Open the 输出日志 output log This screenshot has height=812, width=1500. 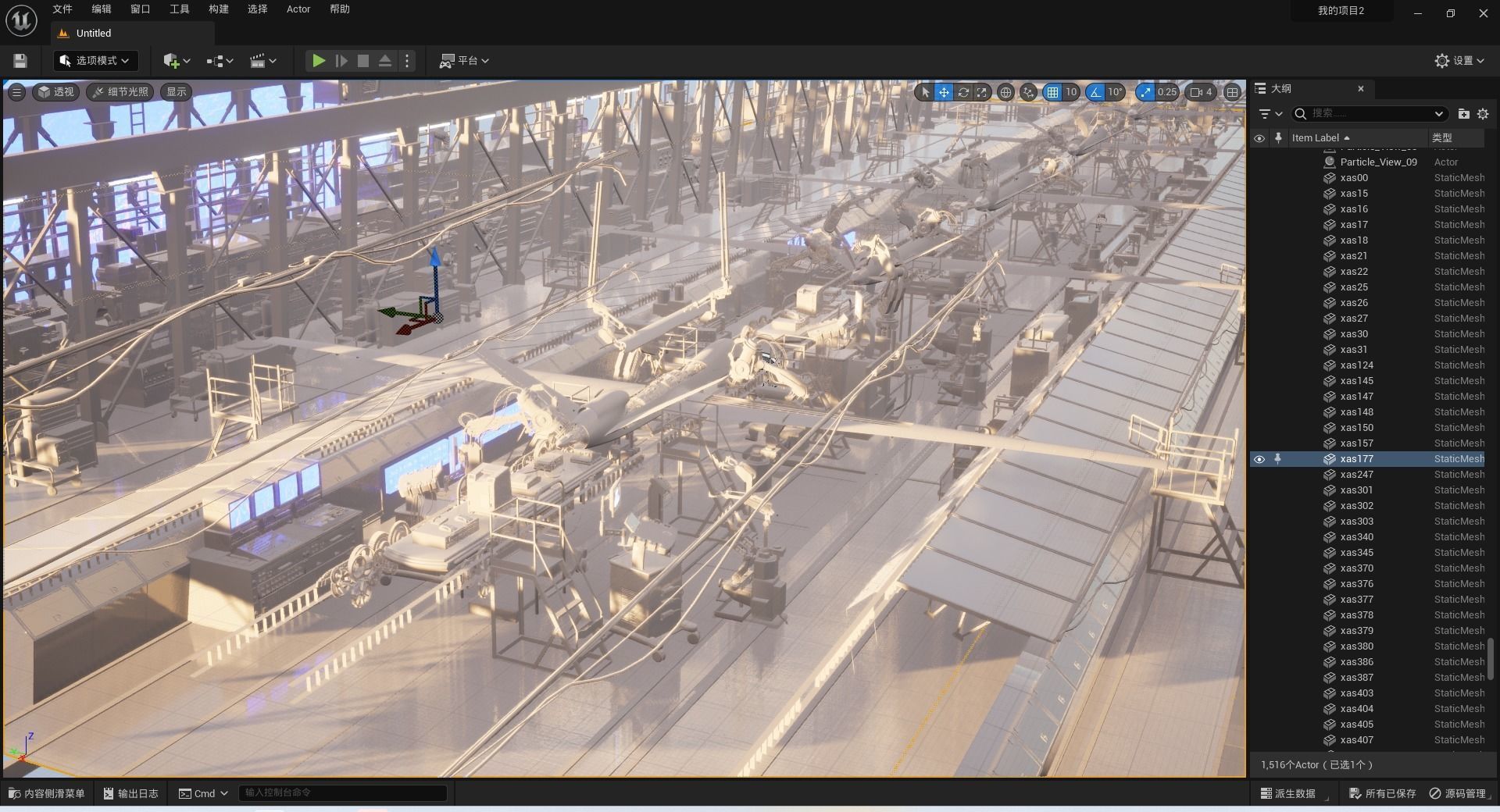point(131,793)
